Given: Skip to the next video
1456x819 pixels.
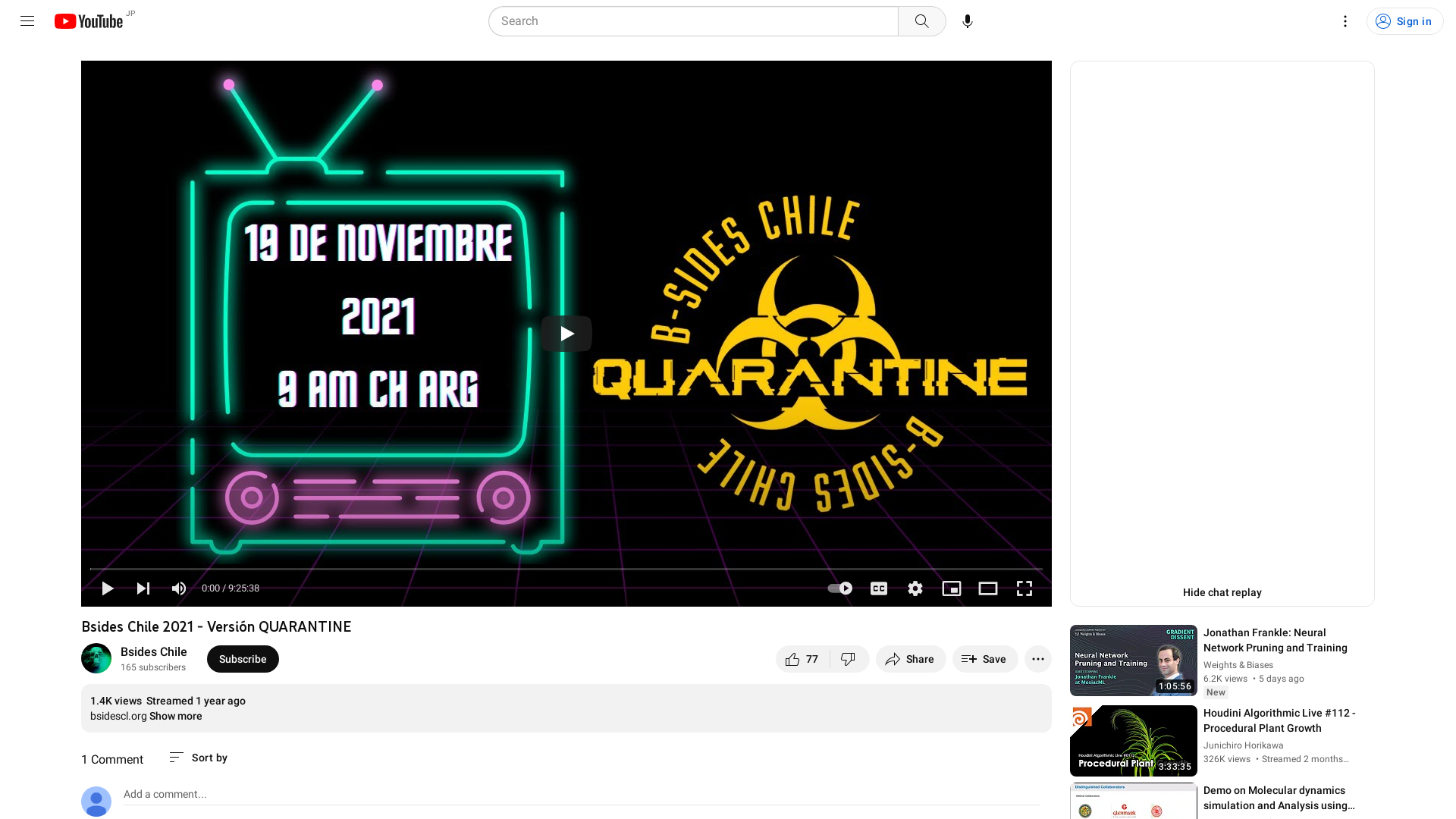Looking at the screenshot, I should tap(143, 588).
